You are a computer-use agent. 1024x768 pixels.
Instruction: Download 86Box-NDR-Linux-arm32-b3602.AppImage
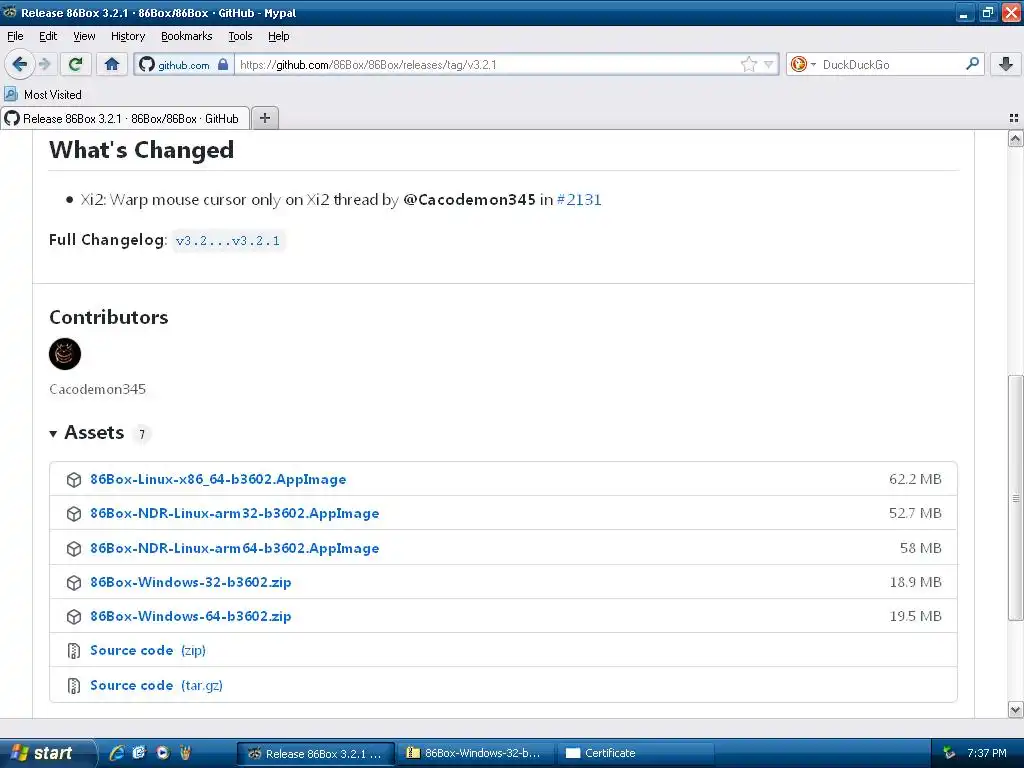click(x=234, y=513)
